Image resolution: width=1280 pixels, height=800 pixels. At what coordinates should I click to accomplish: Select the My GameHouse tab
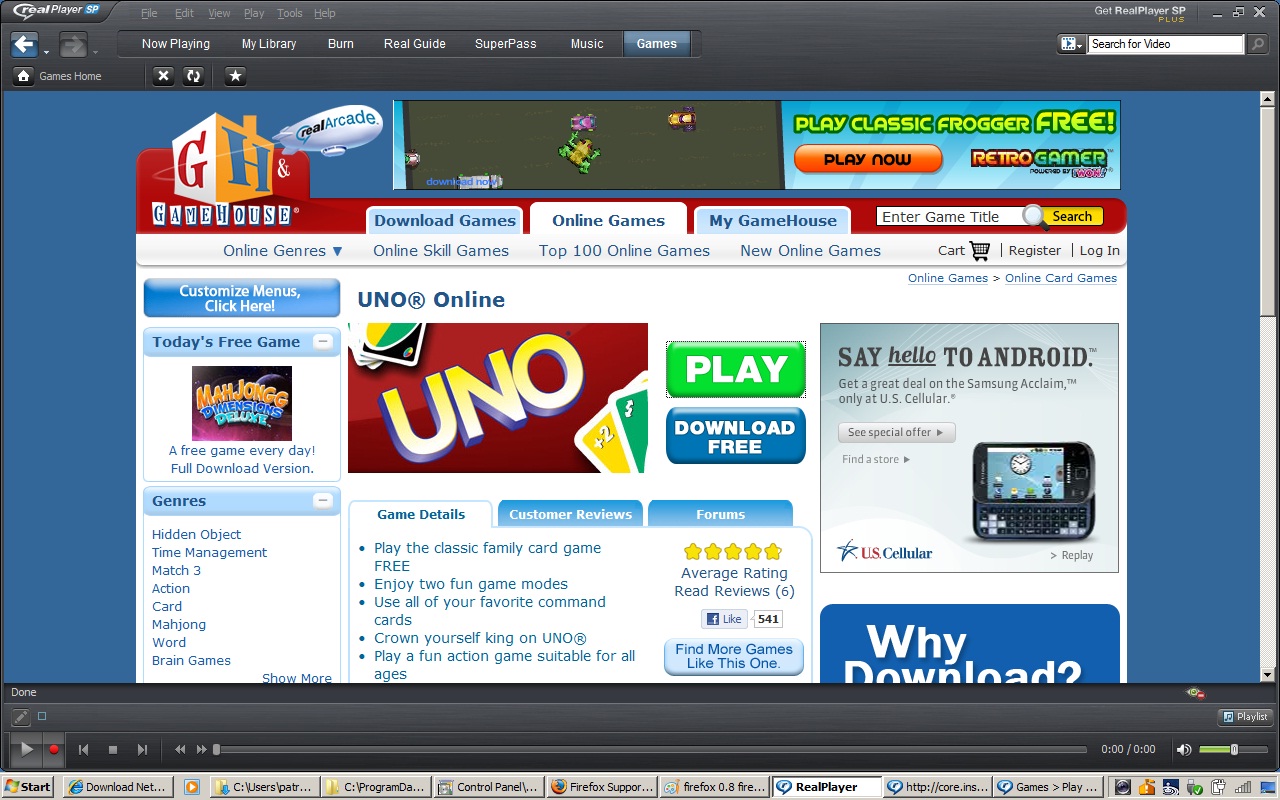click(x=773, y=221)
